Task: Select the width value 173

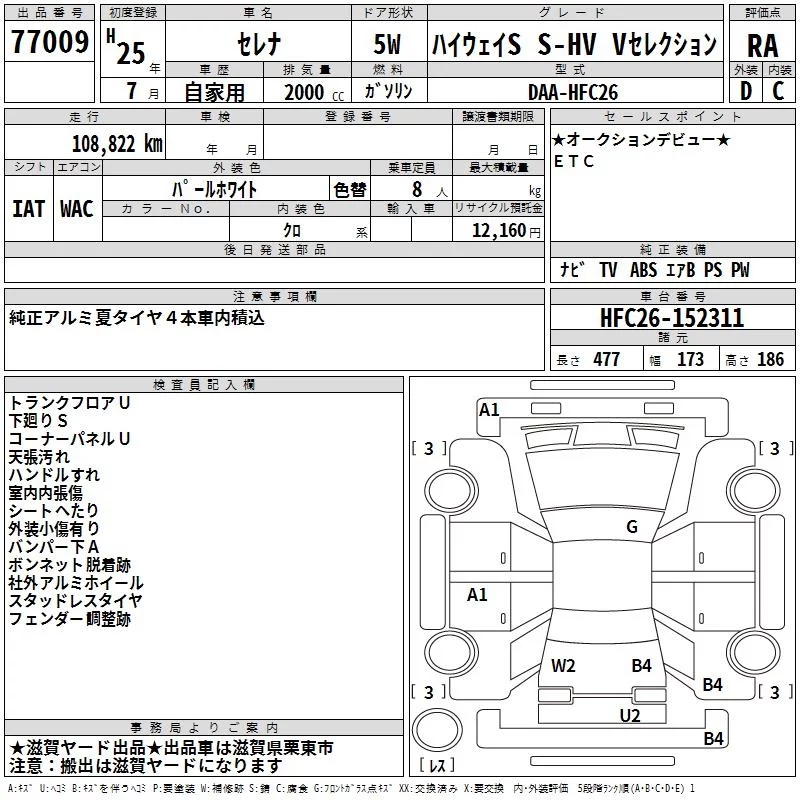Action: 690,360
